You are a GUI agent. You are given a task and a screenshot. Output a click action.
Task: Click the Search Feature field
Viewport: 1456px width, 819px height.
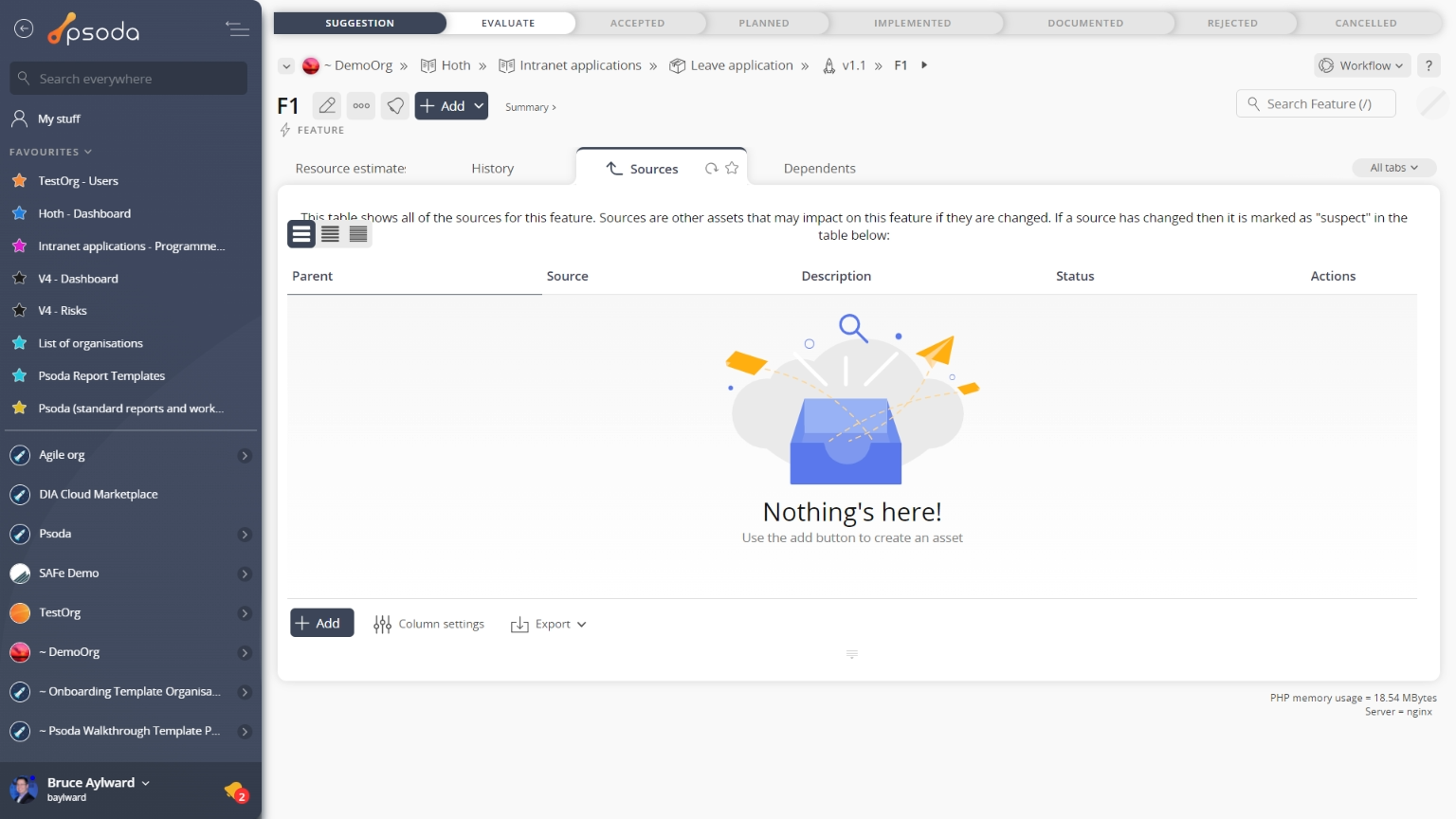(x=1316, y=104)
